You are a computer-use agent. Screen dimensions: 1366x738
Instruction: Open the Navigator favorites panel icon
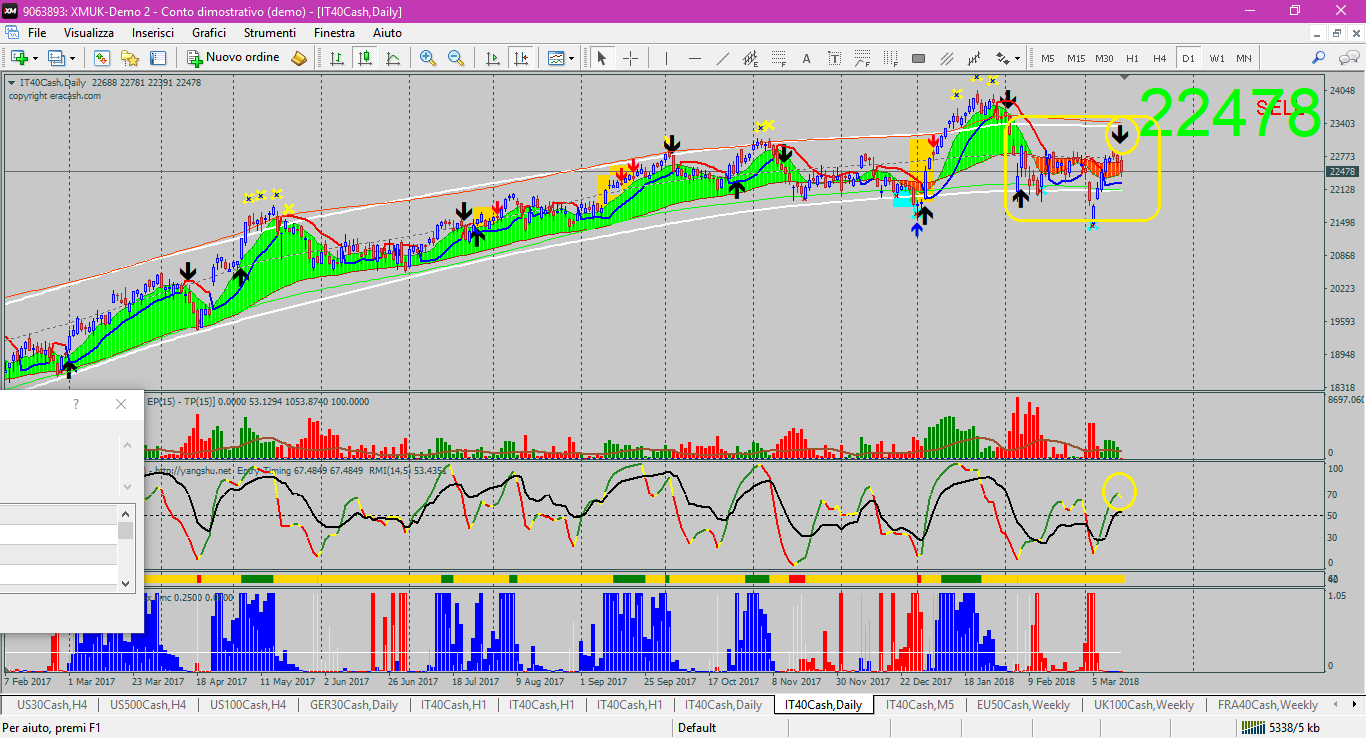(x=129, y=58)
